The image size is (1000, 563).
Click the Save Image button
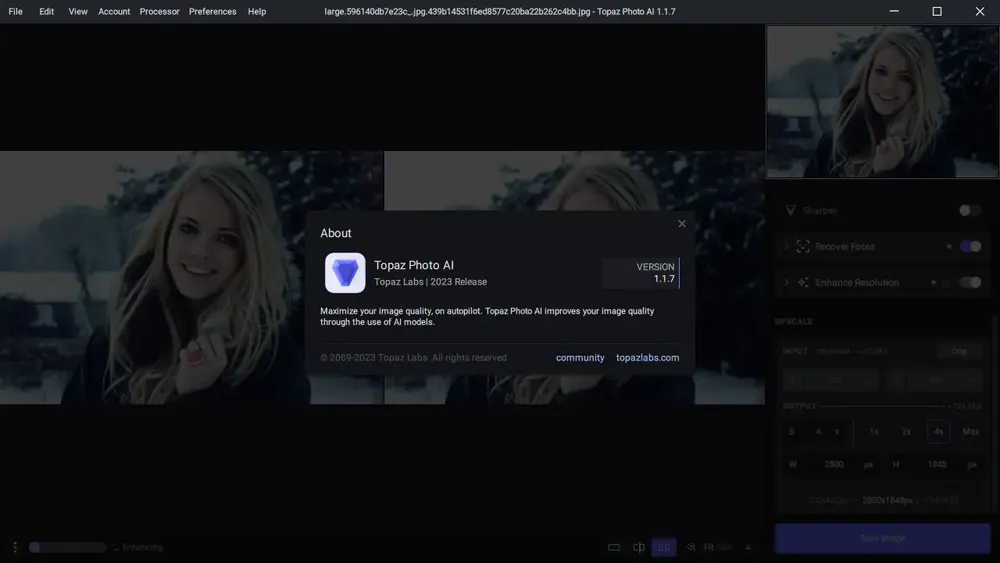[882, 539]
